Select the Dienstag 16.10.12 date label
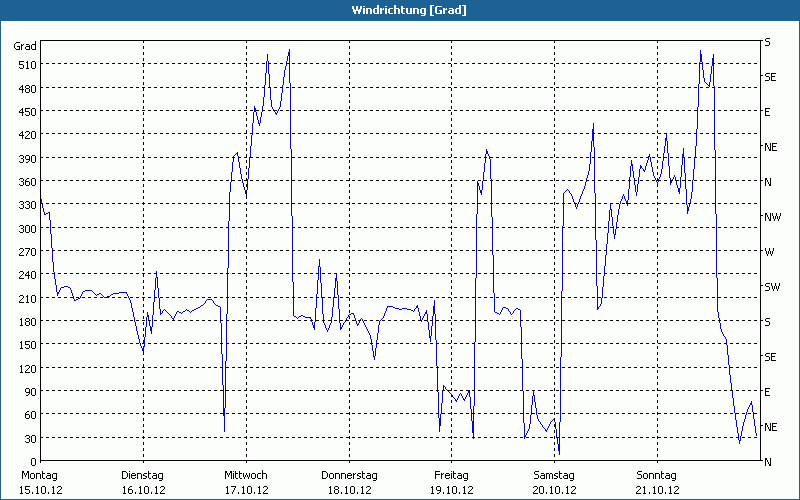The width and height of the screenshot is (800, 500). 142,482
